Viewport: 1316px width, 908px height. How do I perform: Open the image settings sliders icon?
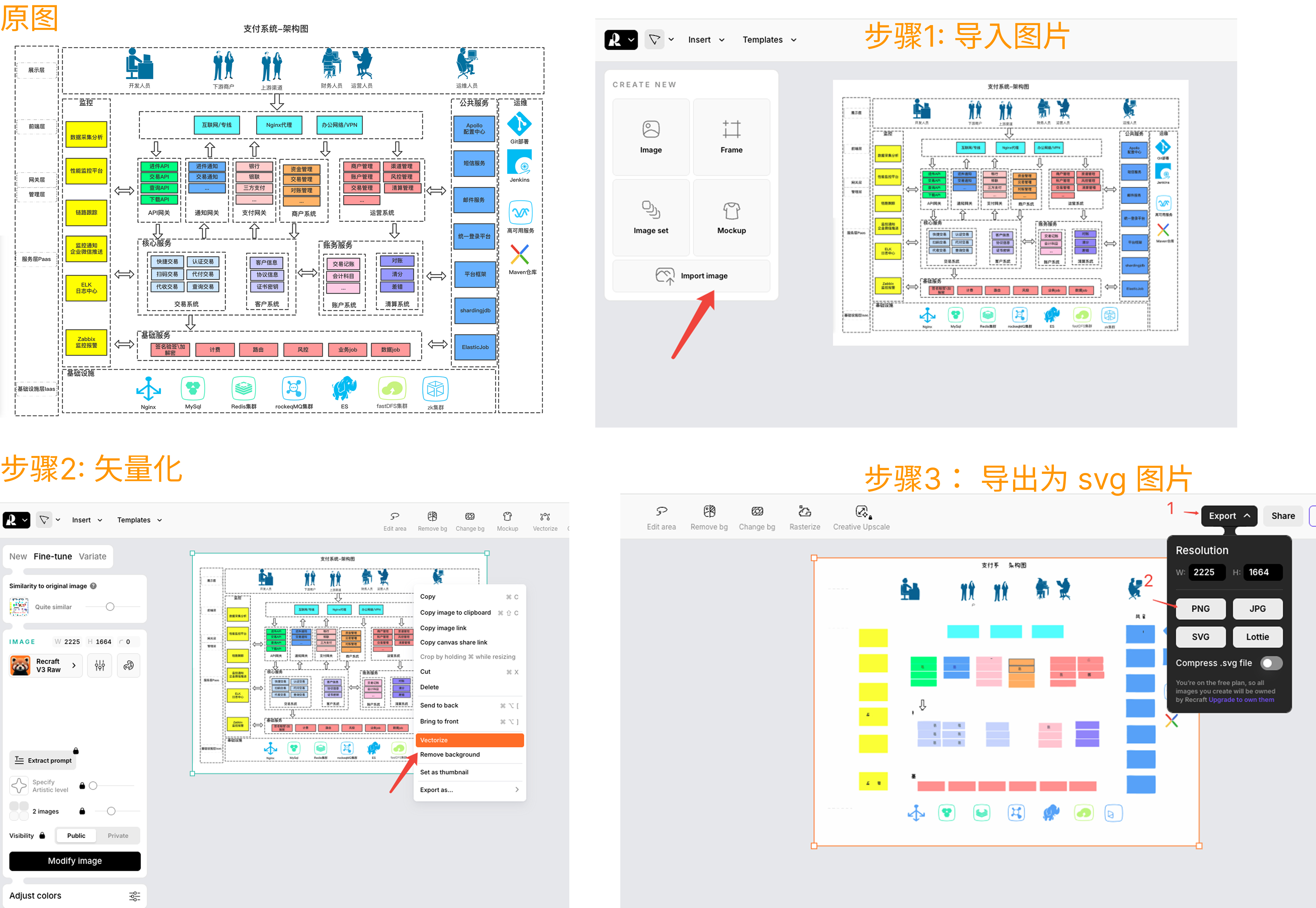[x=100, y=666]
